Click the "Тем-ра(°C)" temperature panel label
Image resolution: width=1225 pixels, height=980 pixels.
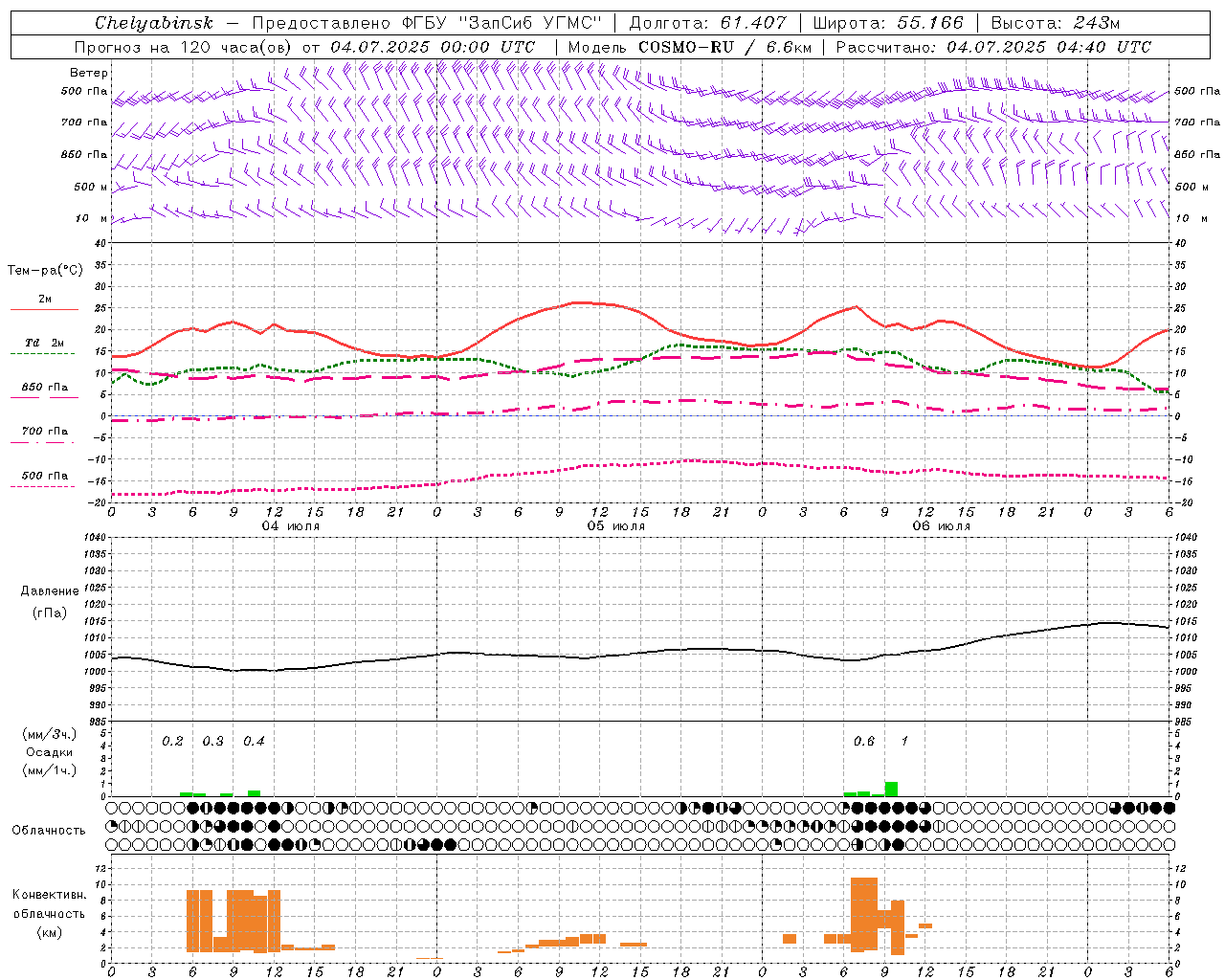click(45, 271)
